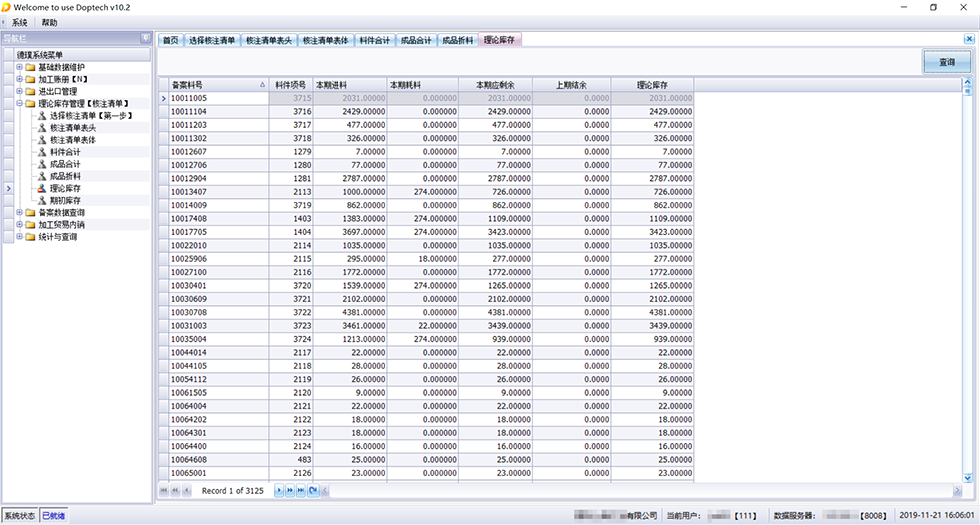Click the 查询 button
Screen dimensions: 980x525
click(x=946, y=63)
